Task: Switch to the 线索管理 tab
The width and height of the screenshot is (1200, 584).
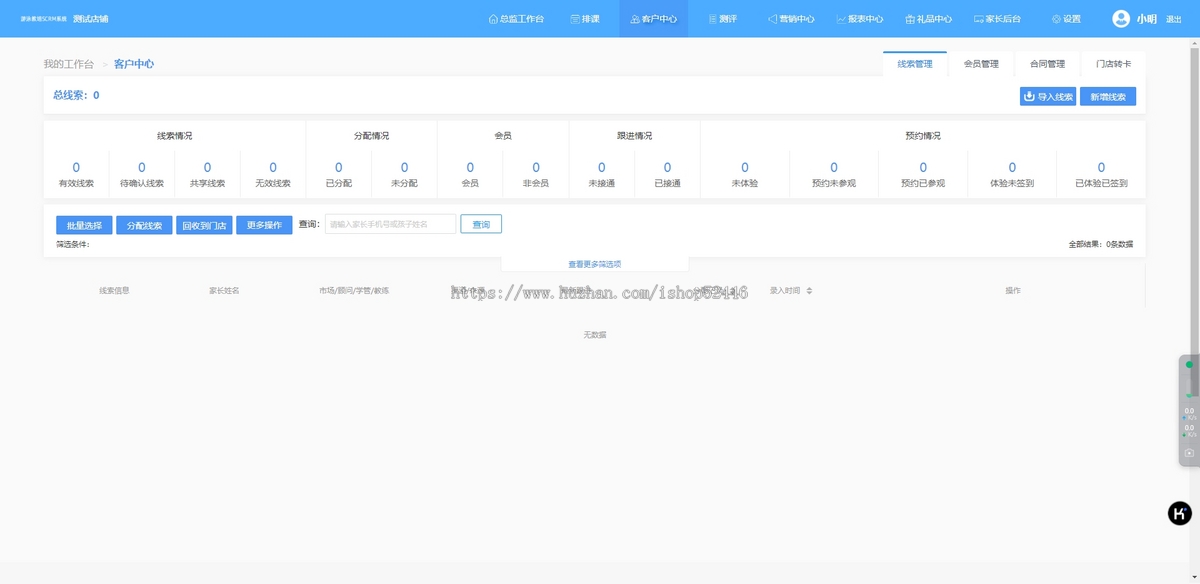Action: pyautogui.click(x=915, y=64)
